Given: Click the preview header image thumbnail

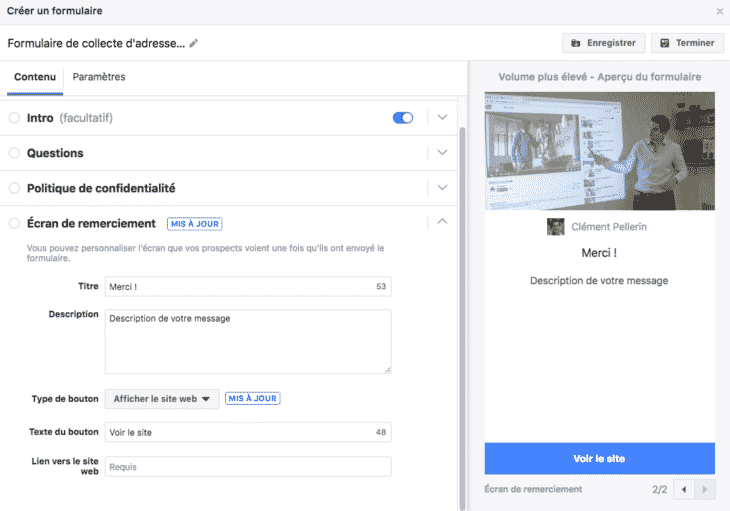Looking at the screenshot, I should click(599, 151).
